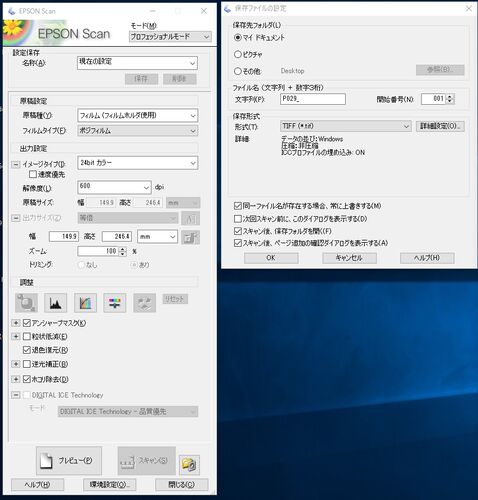The width and height of the screenshot is (478, 500).
Task: Open the tone curve correction tool
Action: click(85, 303)
